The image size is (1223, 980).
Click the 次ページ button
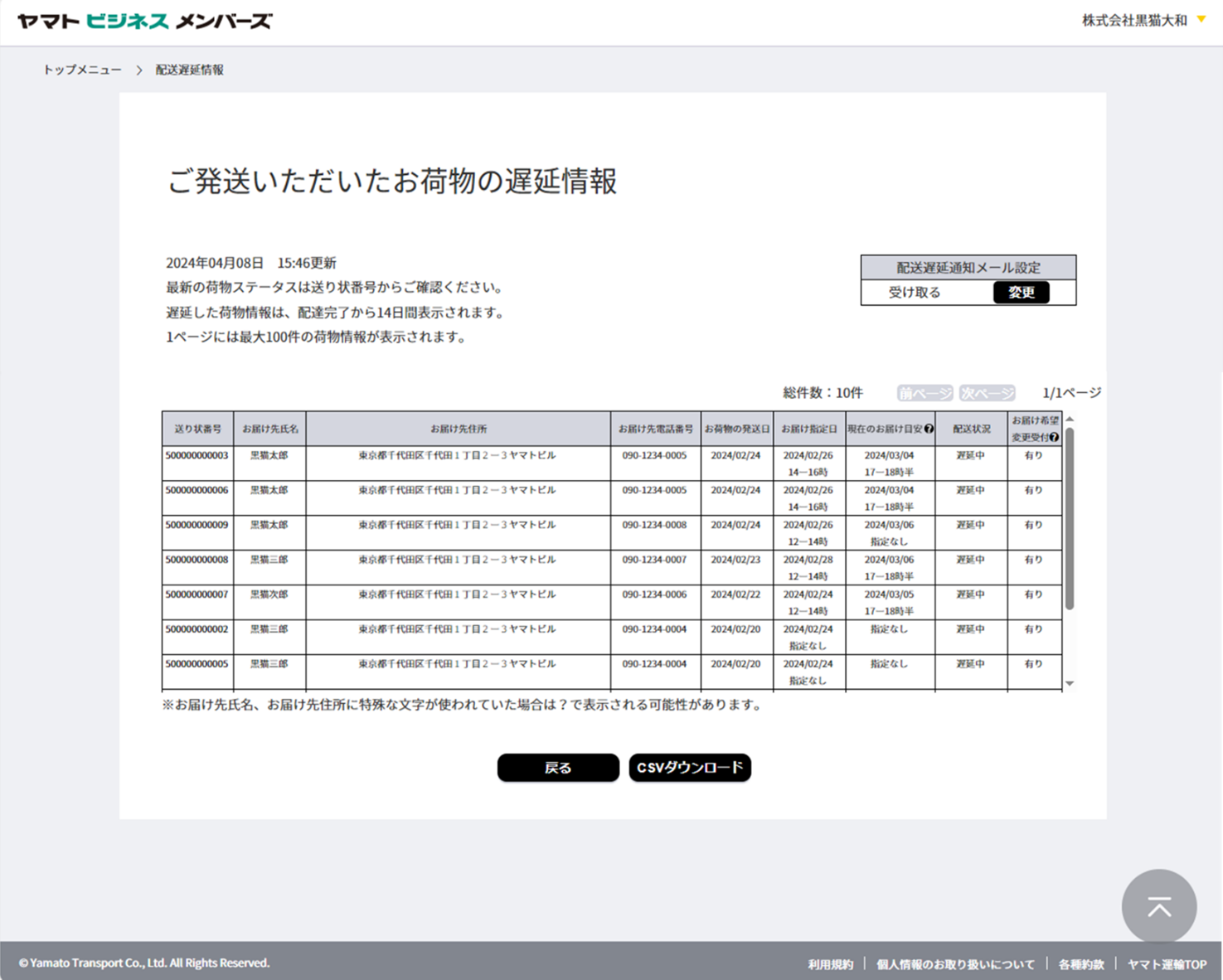click(987, 393)
